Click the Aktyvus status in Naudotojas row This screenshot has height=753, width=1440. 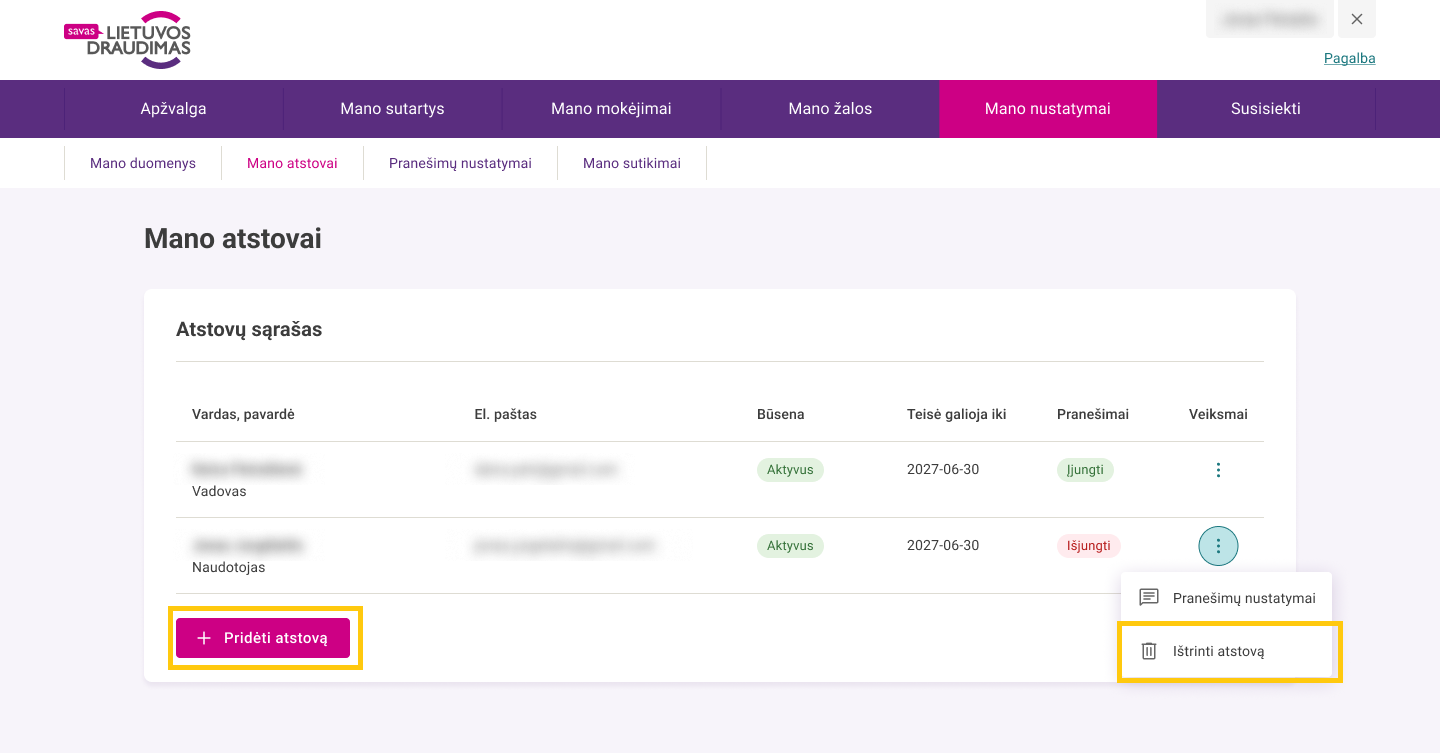tap(790, 546)
